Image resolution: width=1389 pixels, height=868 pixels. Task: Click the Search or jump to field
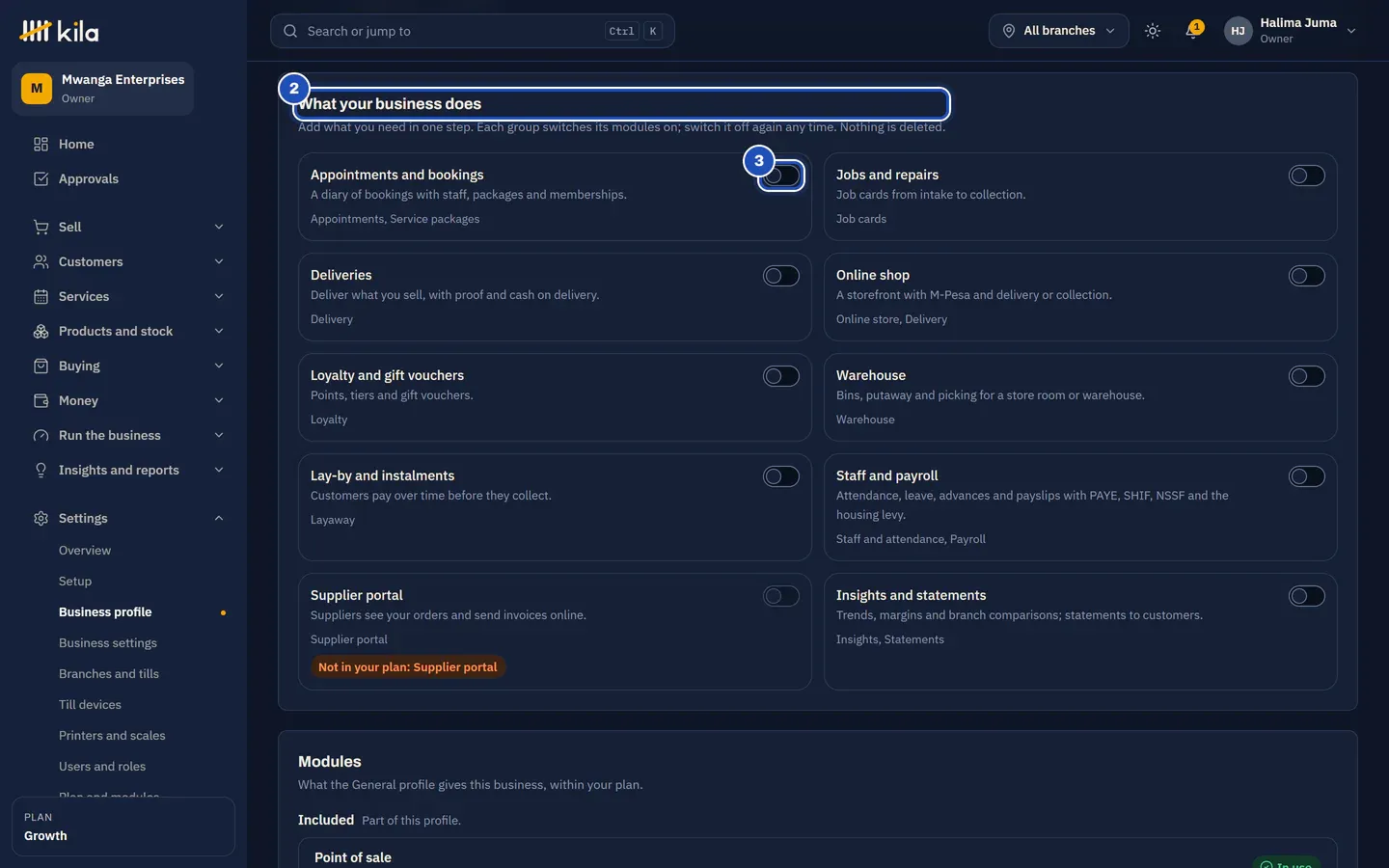point(472,31)
